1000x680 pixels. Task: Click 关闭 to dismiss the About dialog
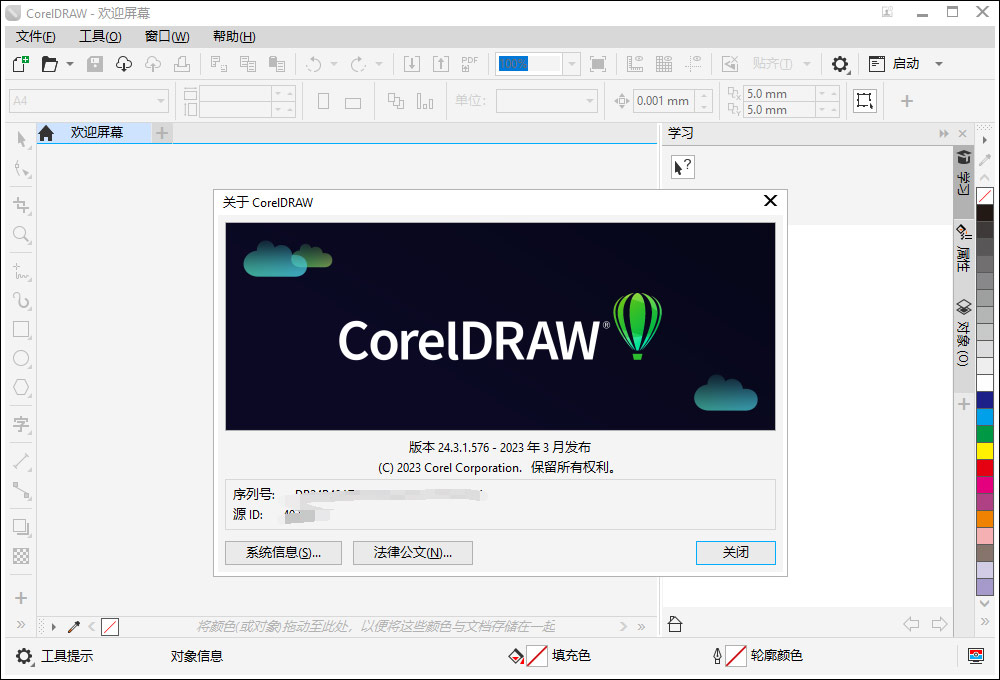point(735,552)
